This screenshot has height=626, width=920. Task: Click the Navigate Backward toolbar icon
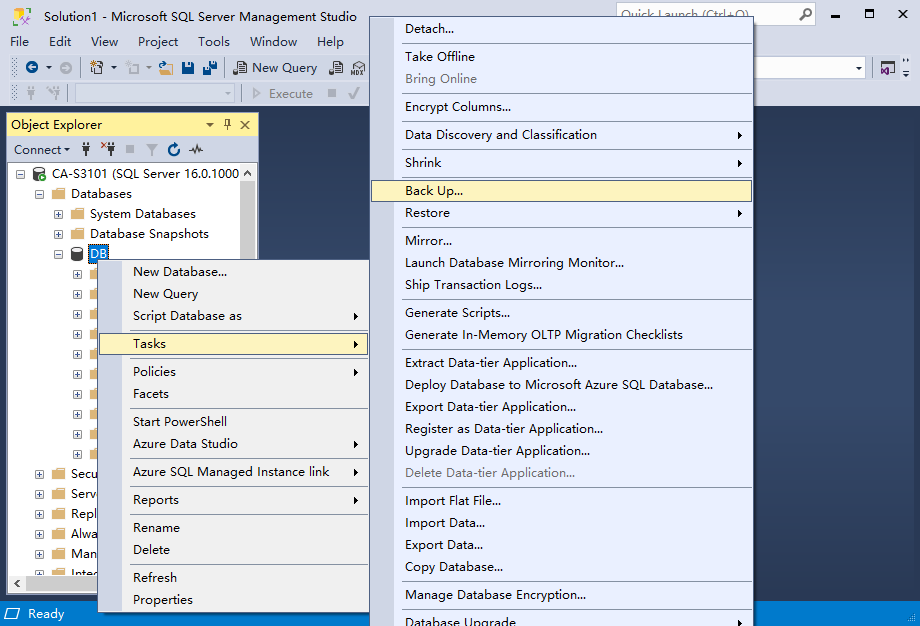[32, 68]
